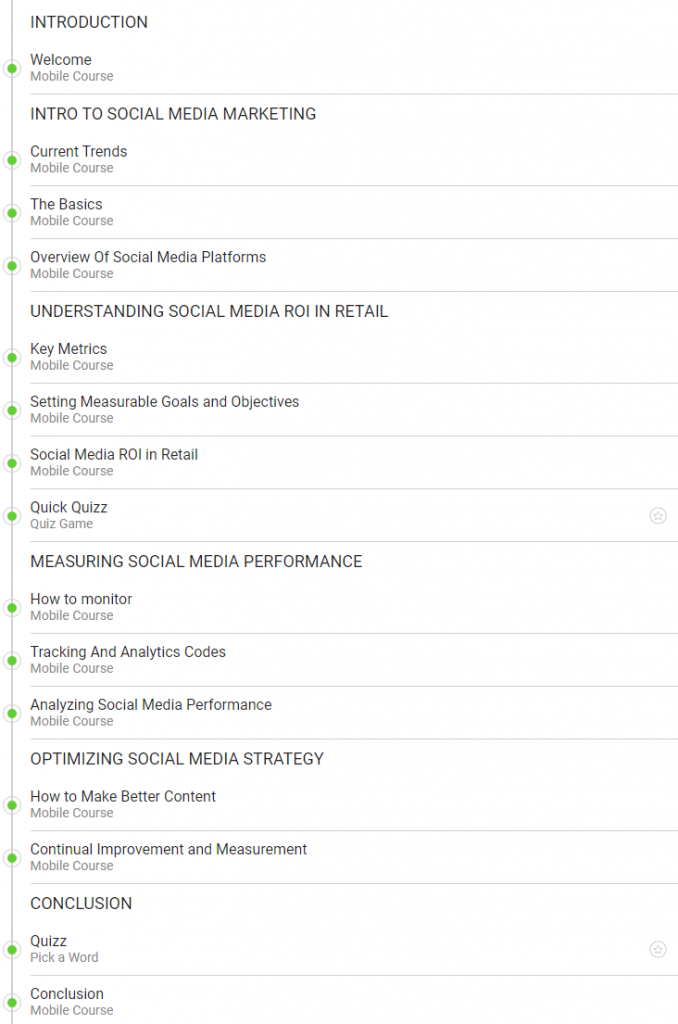Image resolution: width=678 pixels, height=1024 pixels.
Task: Select Continual Improvement and Measurement lesson
Action: pyautogui.click(x=168, y=850)
